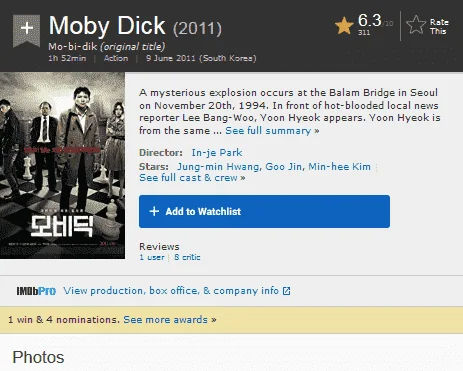Screen dimensions: 463x371
Task: Add the movie to Watchlist
Action: tap(264, 212)
